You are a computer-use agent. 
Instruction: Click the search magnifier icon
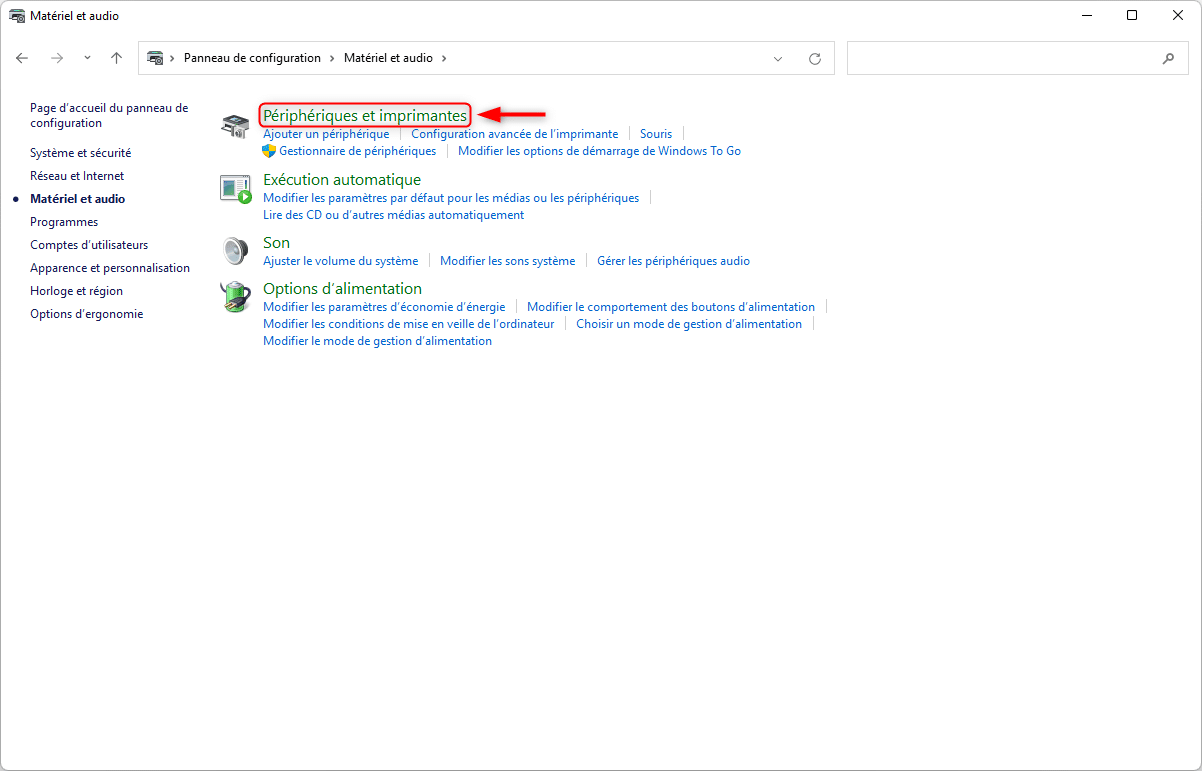(1168, 59)
